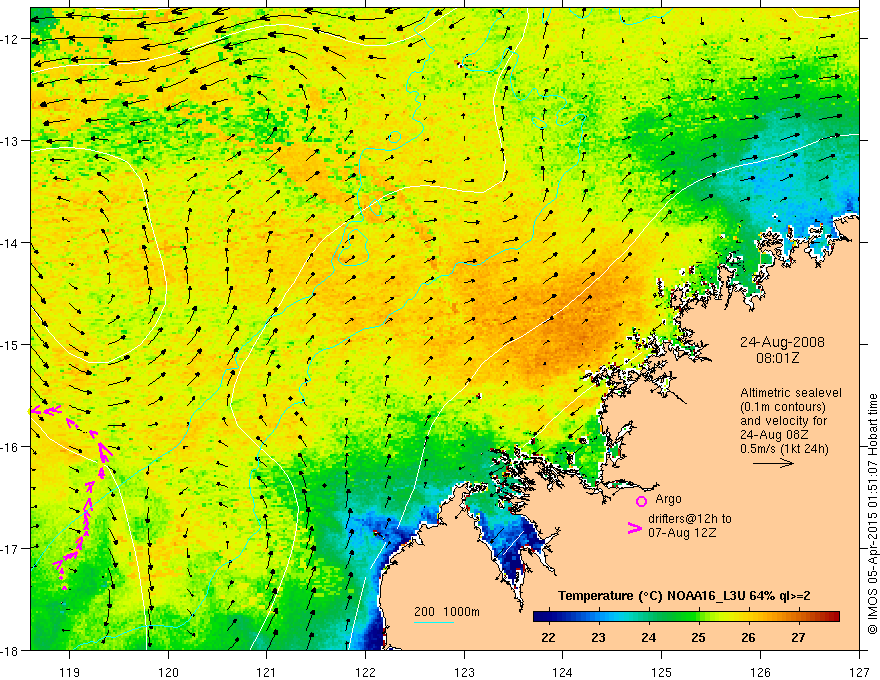This screenshot has height=680, width=880.
Task: Click the latitude axis label '-18'
Action: tap(10, 650)
